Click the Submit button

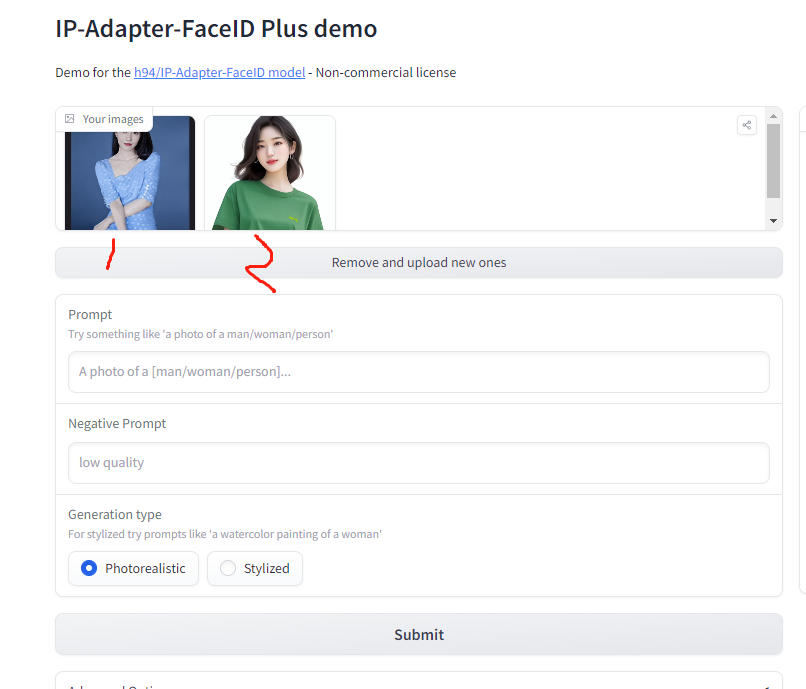[419, 634]
